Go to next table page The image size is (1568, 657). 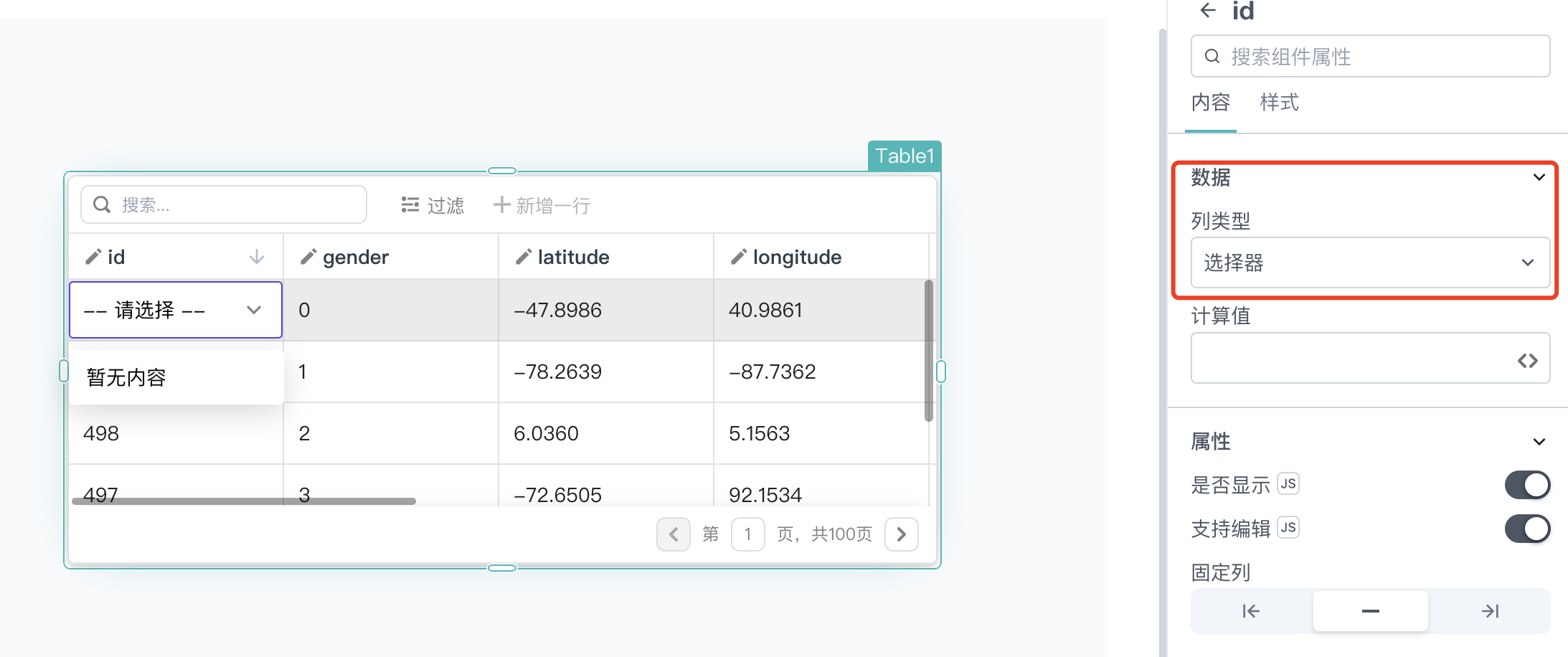tap(902, 534)
